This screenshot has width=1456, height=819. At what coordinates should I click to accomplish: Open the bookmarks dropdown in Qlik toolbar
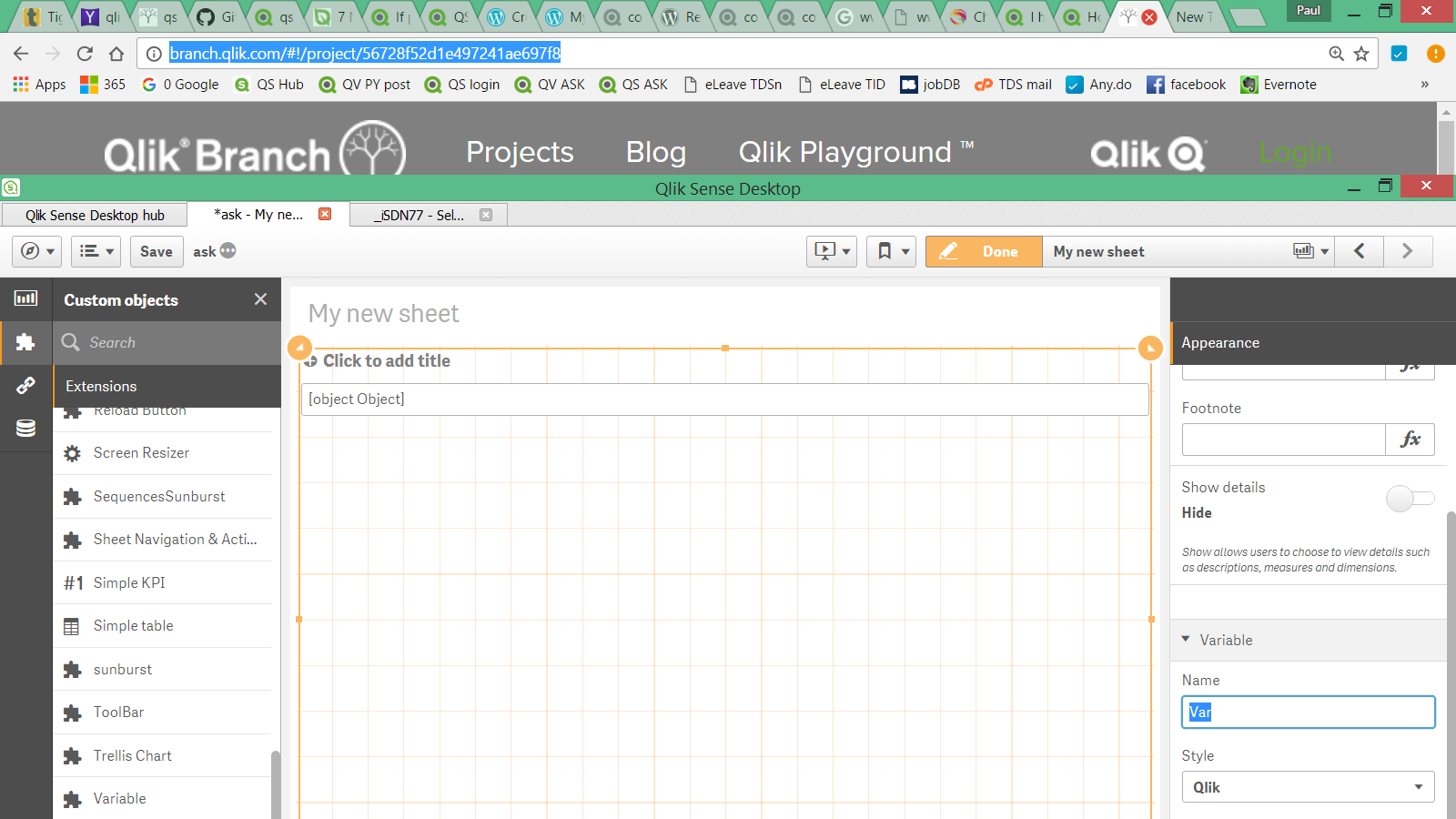891,251
